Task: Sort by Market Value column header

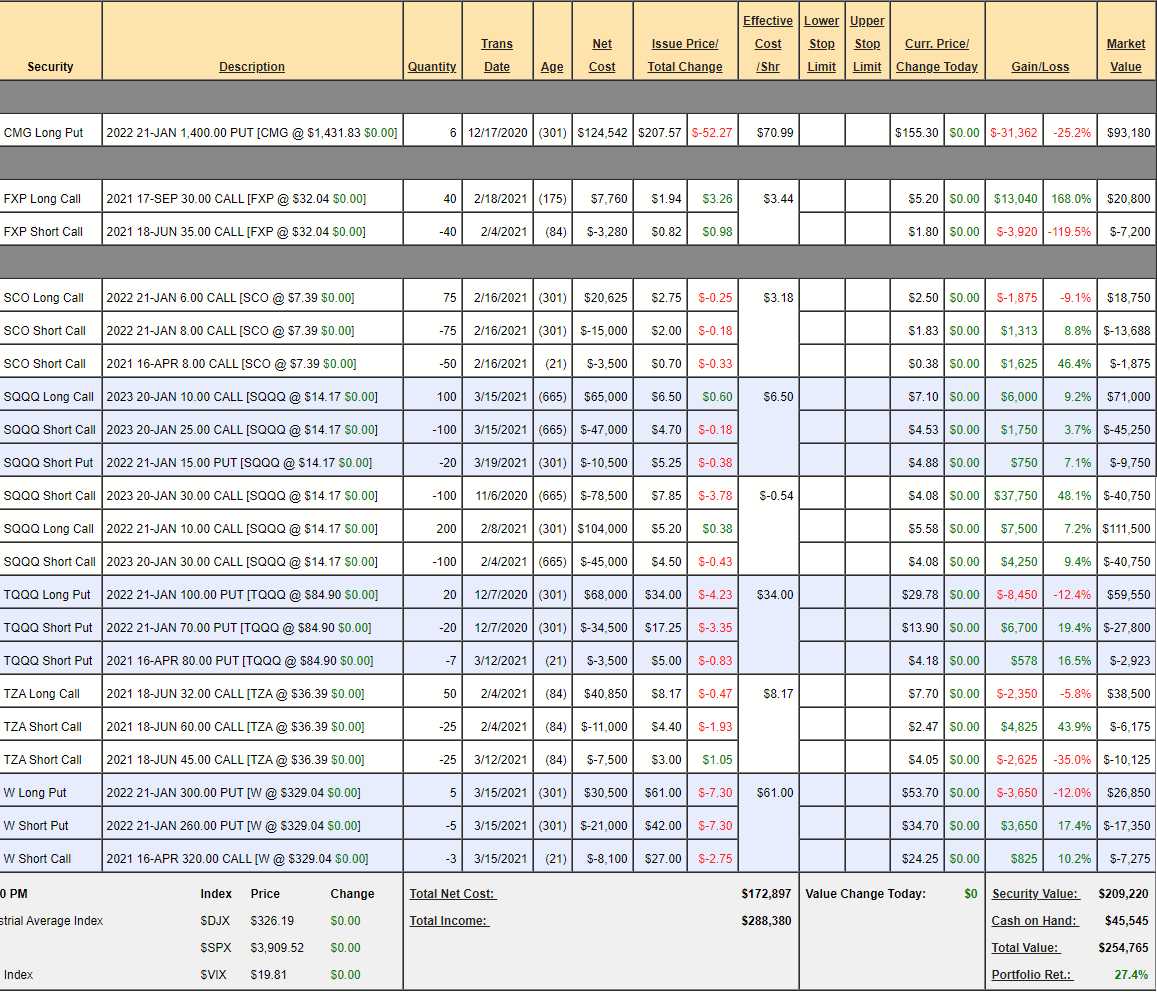Action: 1126,55
